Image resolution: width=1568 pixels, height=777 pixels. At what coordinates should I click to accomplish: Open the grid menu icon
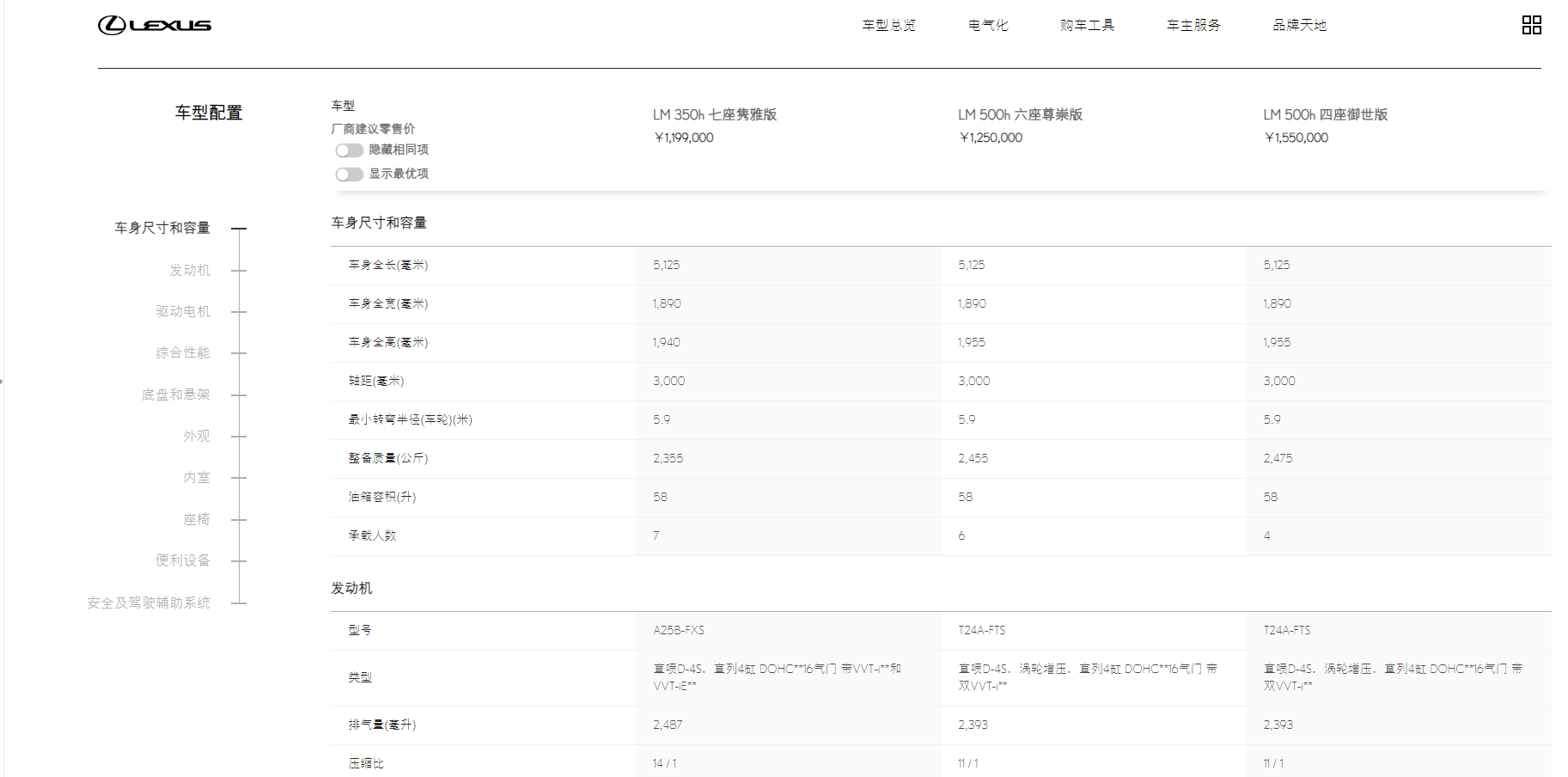click(x=1531, y=25)
